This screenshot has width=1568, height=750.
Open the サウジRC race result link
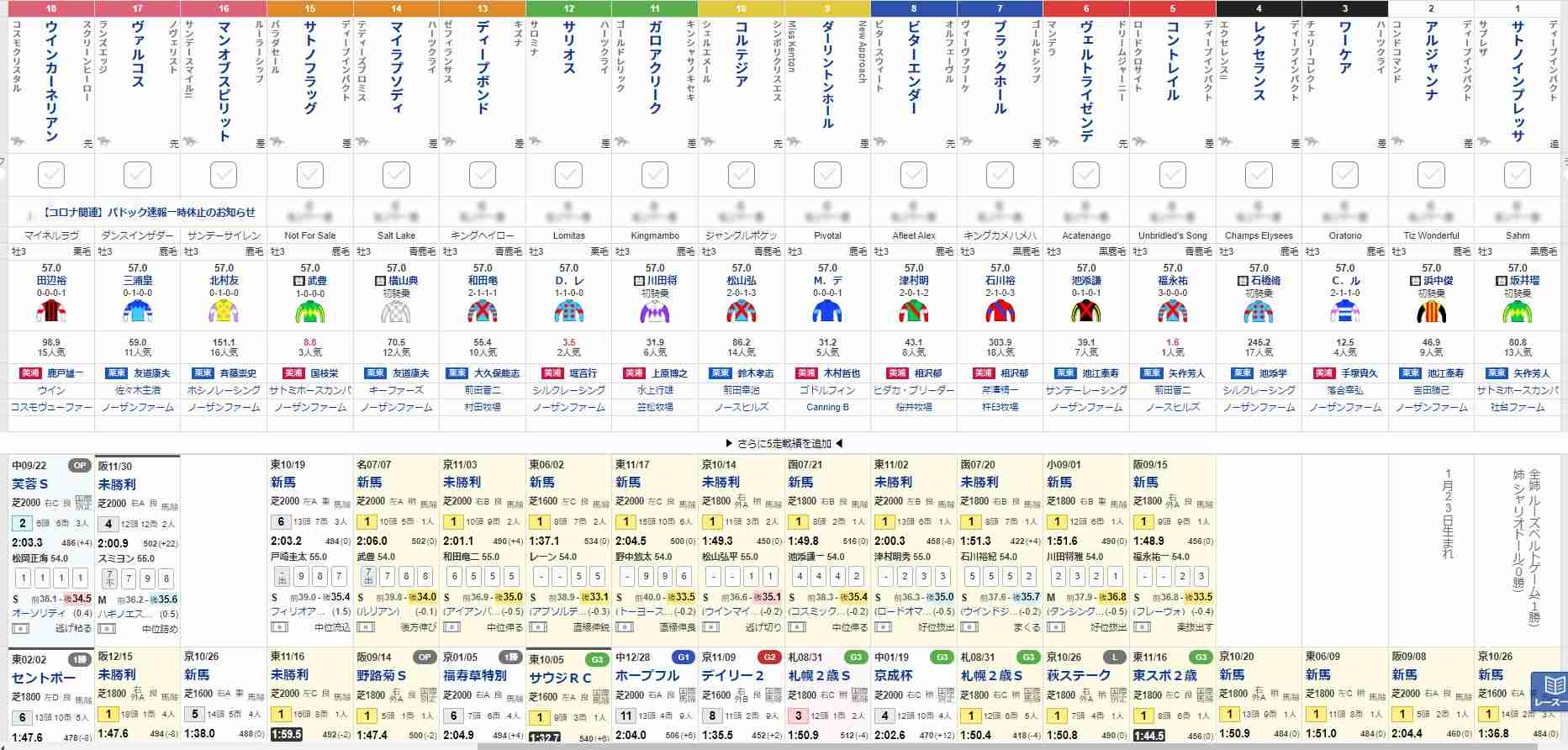coord(560,678)
